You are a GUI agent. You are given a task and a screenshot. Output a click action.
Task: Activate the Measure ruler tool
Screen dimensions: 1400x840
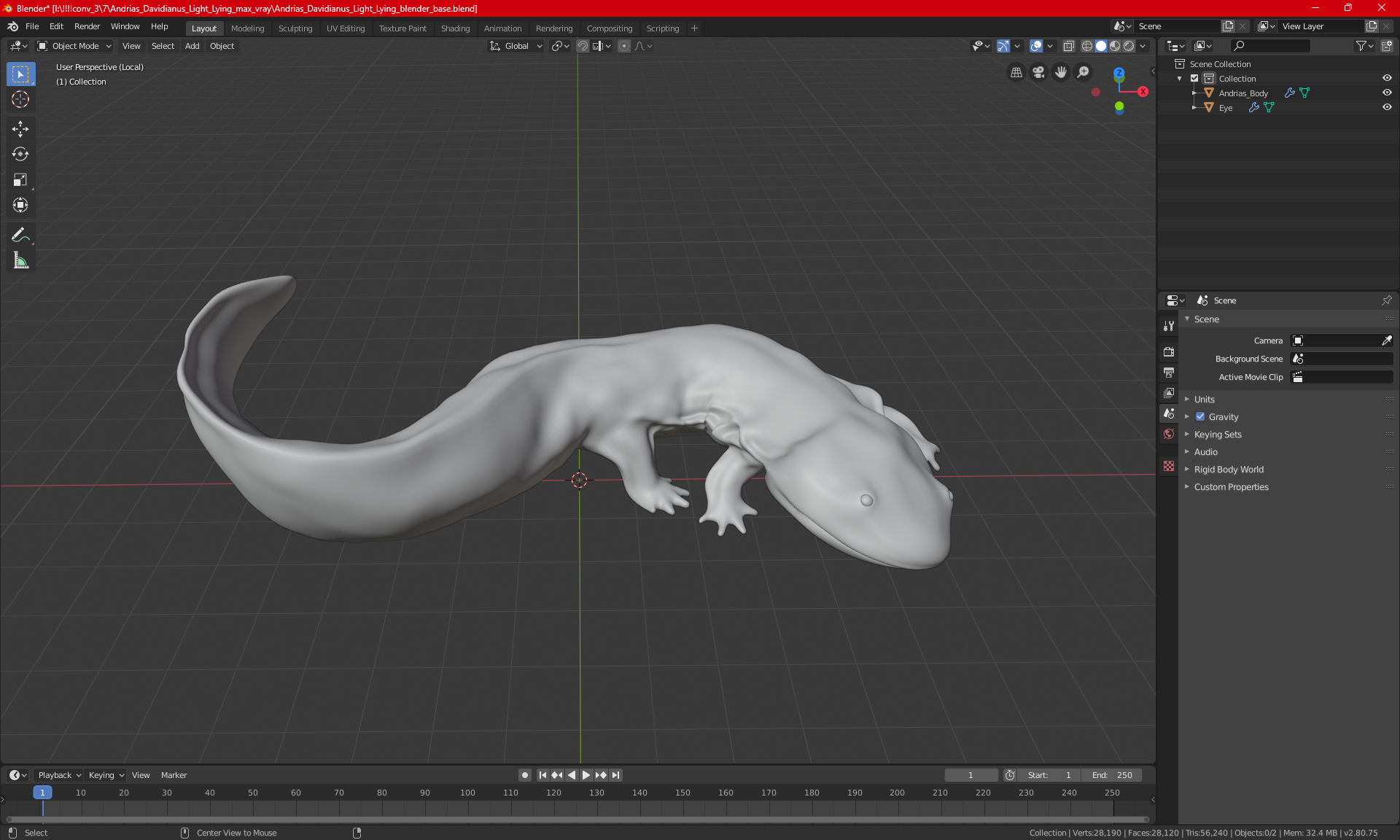(x=20, y=260)
